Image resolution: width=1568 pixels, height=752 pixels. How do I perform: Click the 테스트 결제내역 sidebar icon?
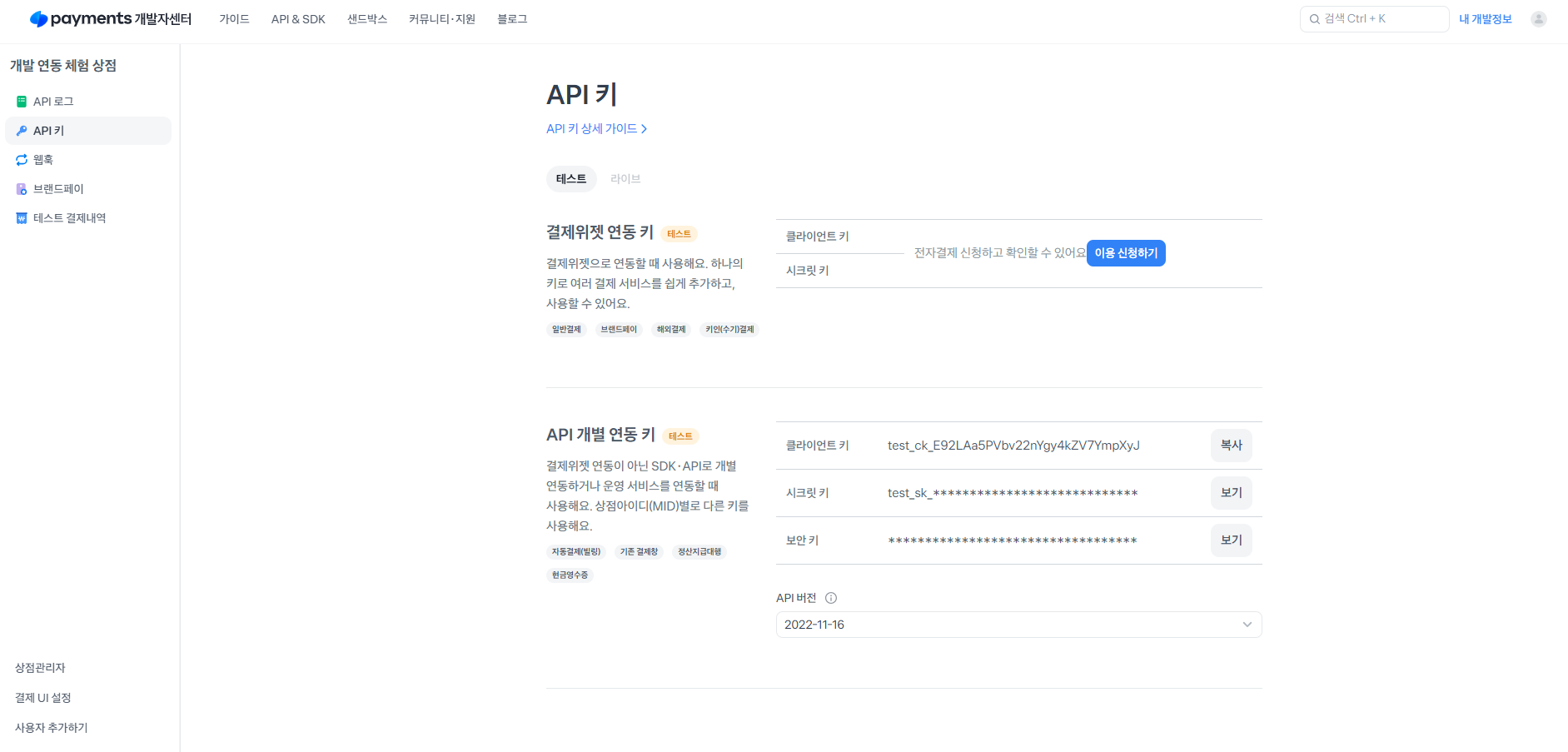[22, 218]
